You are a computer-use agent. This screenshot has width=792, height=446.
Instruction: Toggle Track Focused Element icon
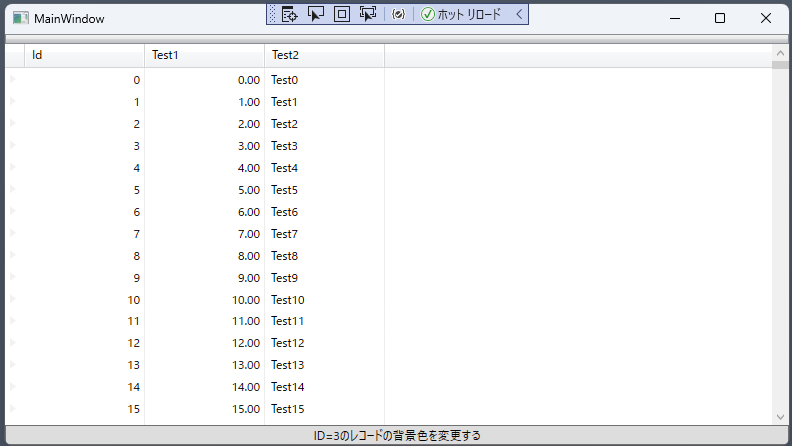368,14
